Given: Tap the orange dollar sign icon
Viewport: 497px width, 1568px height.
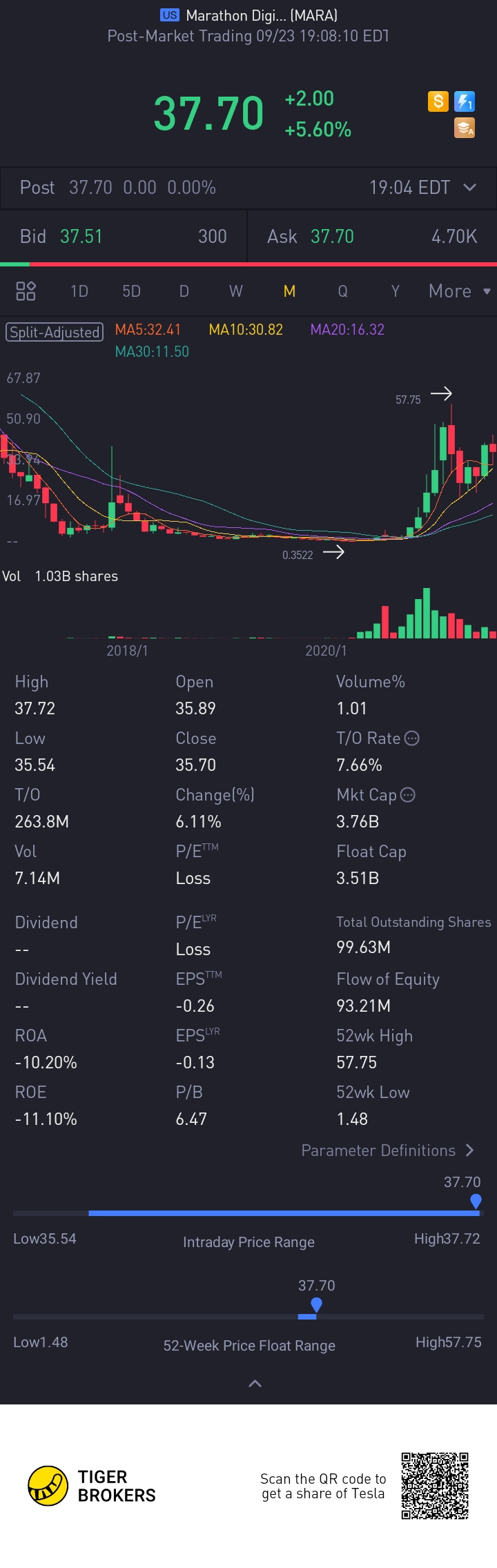Looking at the screenshot, I should pos(438,102).
